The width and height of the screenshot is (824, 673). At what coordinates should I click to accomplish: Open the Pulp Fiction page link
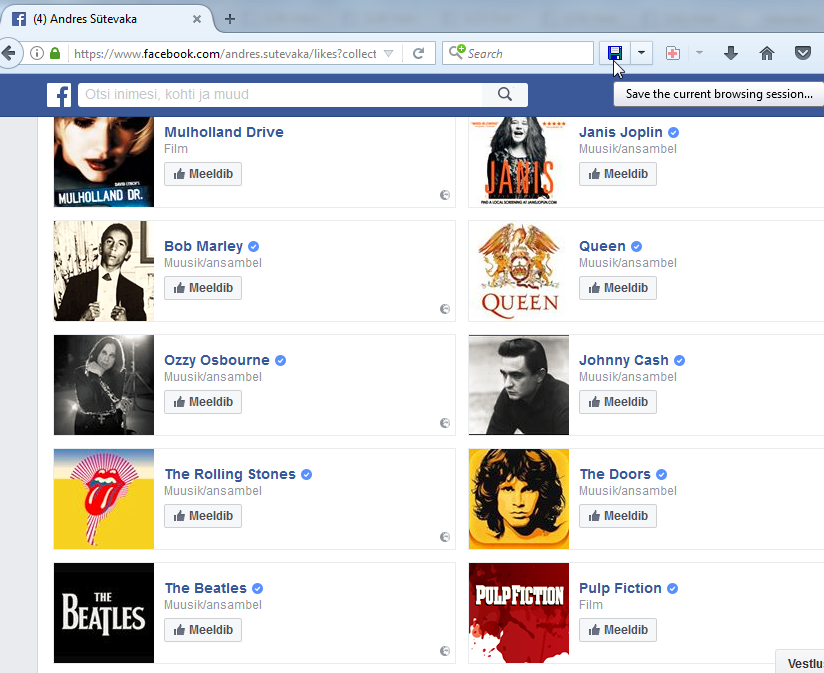[620, 588]
